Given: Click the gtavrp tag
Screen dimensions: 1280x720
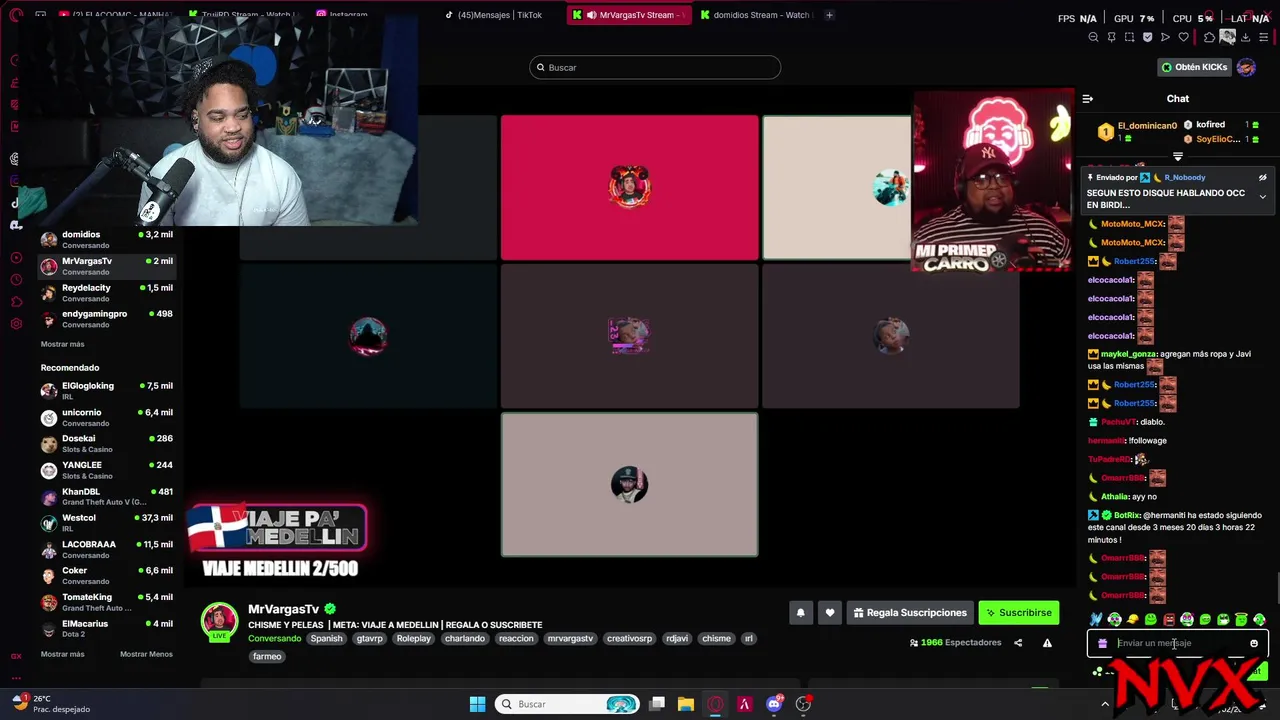Looking at the screenshot, I should point(369,638).
